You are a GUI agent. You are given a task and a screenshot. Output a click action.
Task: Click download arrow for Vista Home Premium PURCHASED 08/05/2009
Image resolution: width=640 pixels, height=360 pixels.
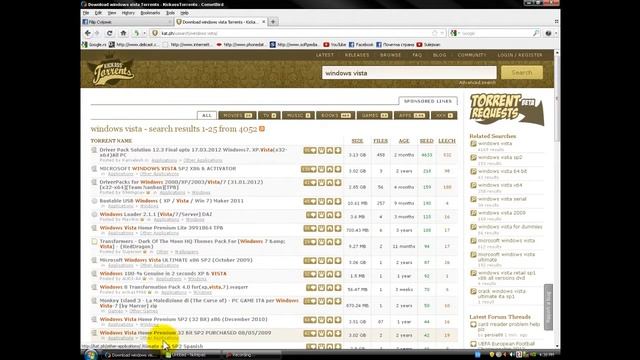(x=338, y=333)
